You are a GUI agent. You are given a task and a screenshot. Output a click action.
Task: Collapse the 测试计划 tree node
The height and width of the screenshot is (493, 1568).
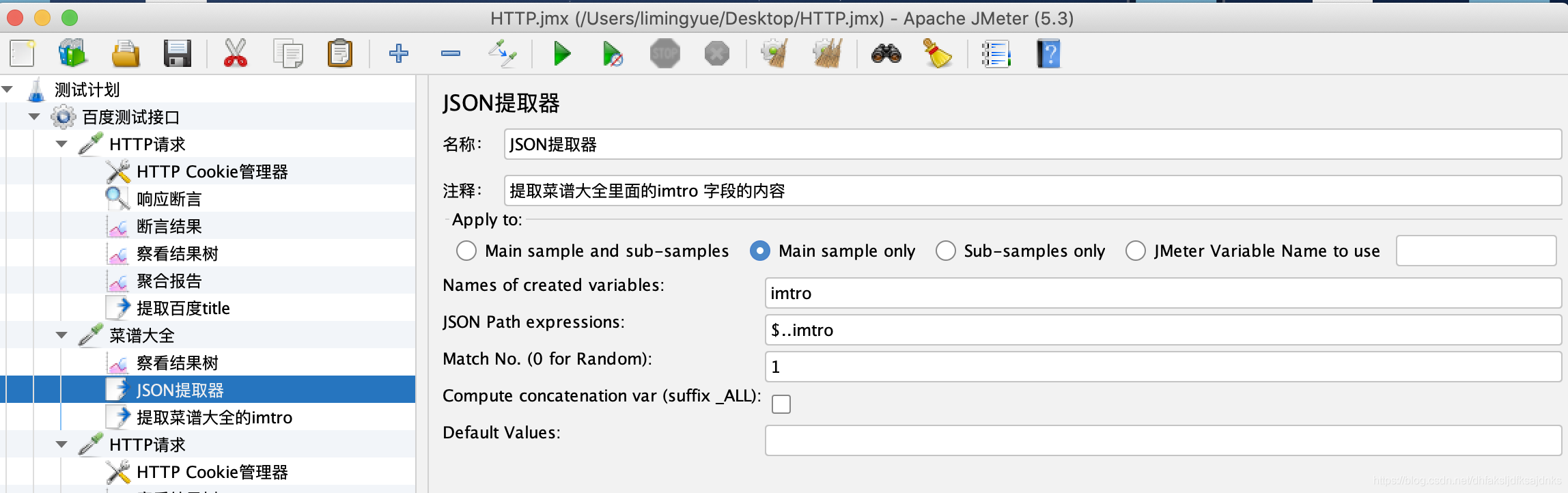coord(8,89)
